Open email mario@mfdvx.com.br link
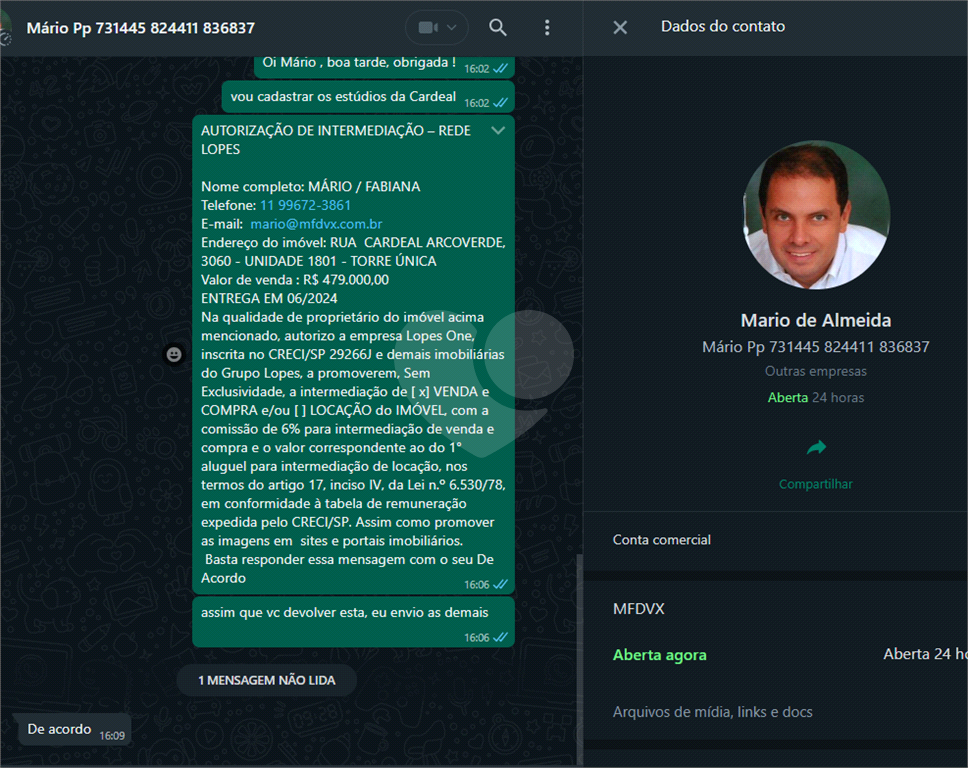Image resolution: width=968 pixels, height=768 pixels. pyautogui.click(x=316, y=223)
